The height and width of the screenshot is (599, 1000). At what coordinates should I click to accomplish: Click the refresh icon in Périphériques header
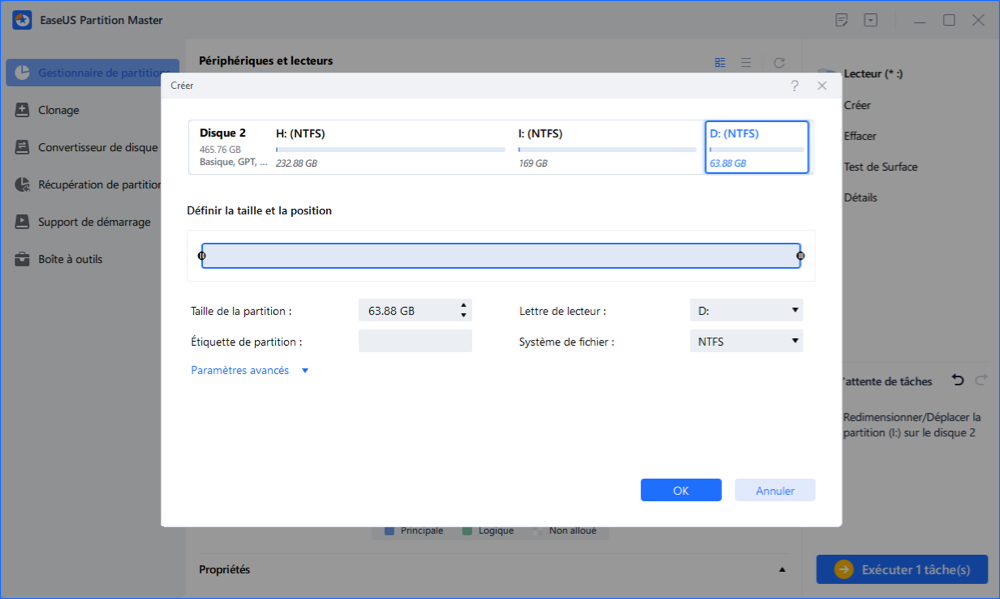point(779,62)
